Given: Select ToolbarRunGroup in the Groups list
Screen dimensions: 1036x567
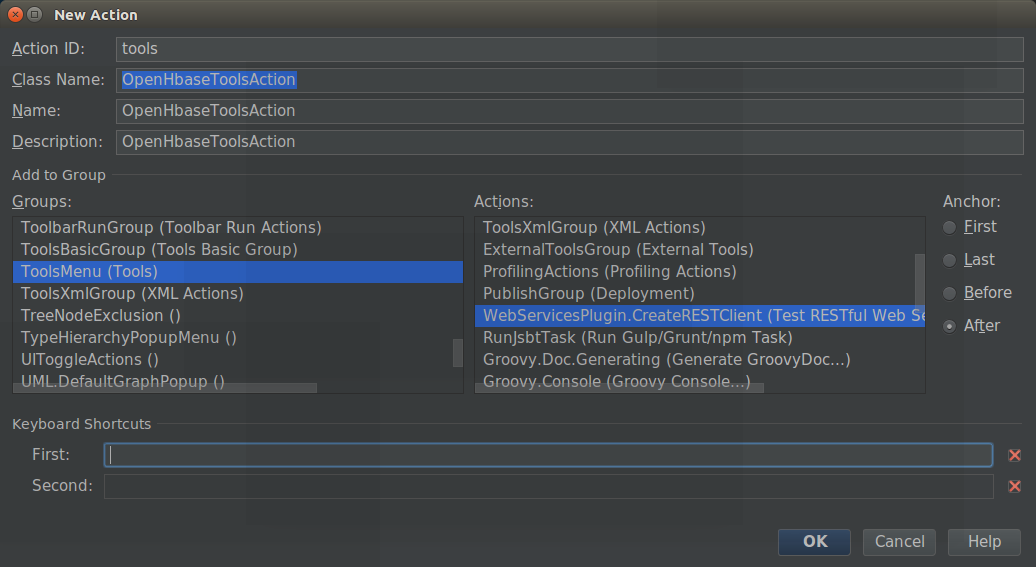Looking at the screenshot, I should point(171,227).
